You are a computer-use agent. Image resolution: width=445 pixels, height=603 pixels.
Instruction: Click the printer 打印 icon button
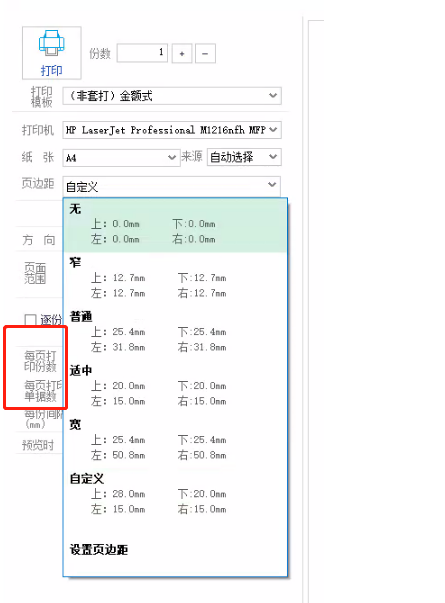click(x=52, y=53)
